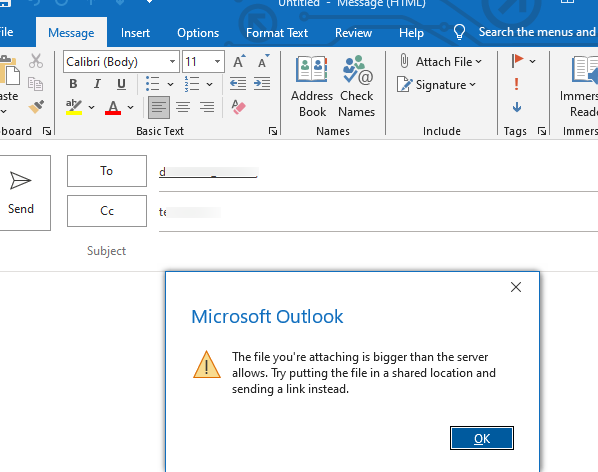
Task: Click the warning triangle icon in dialog
Action: pos(207,365)
